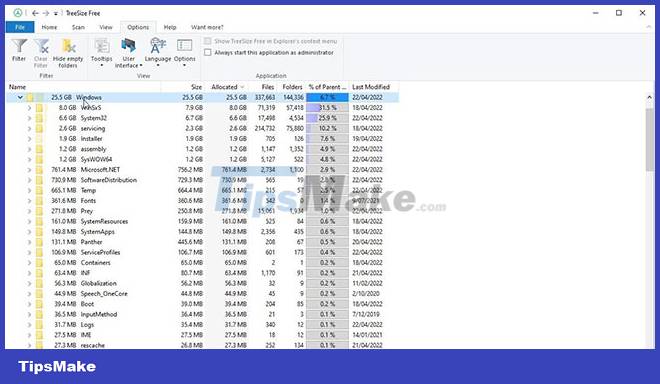Image resolution: width=660 pixels, height=384 pixels.
Task: Open the Want more? tab
Action: 208,27
